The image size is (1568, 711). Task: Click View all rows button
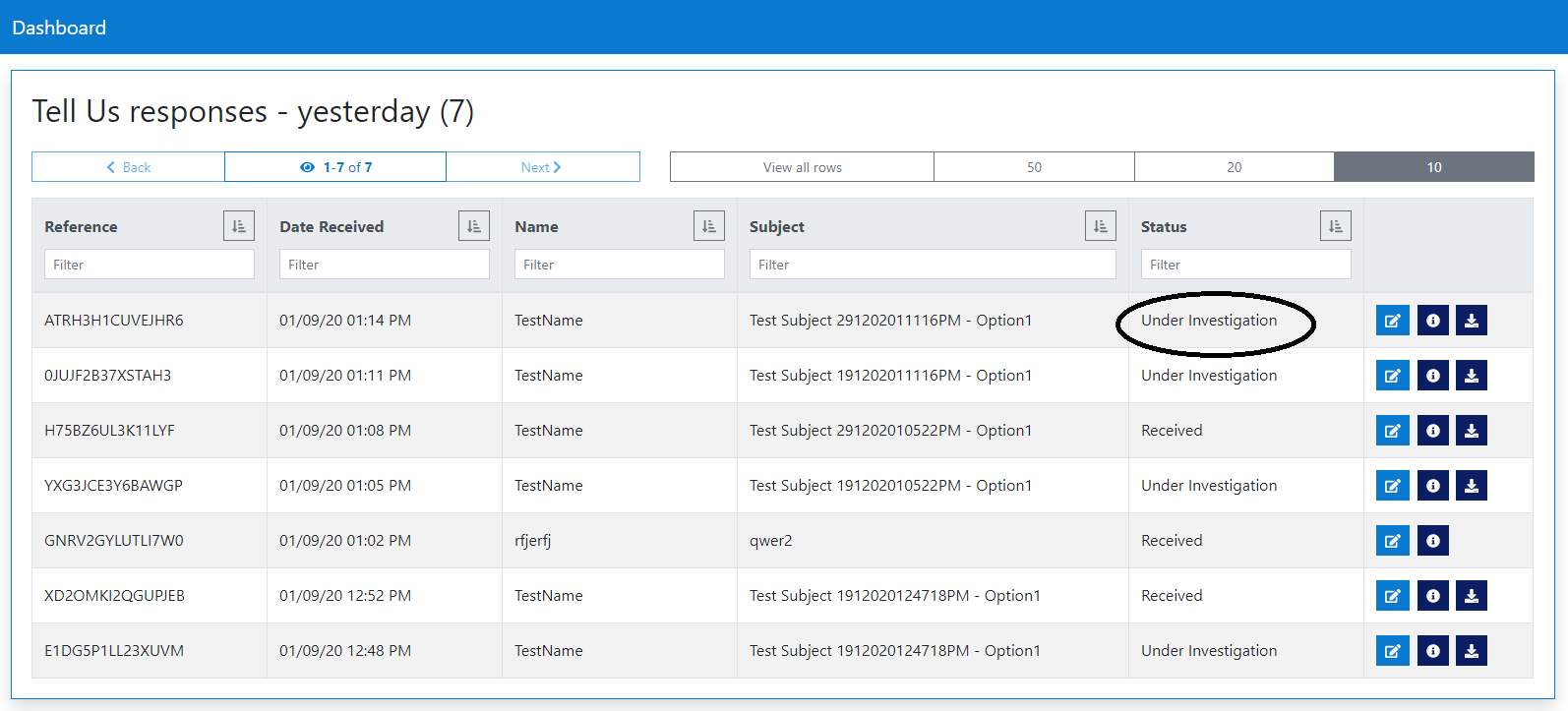point(802,167)
